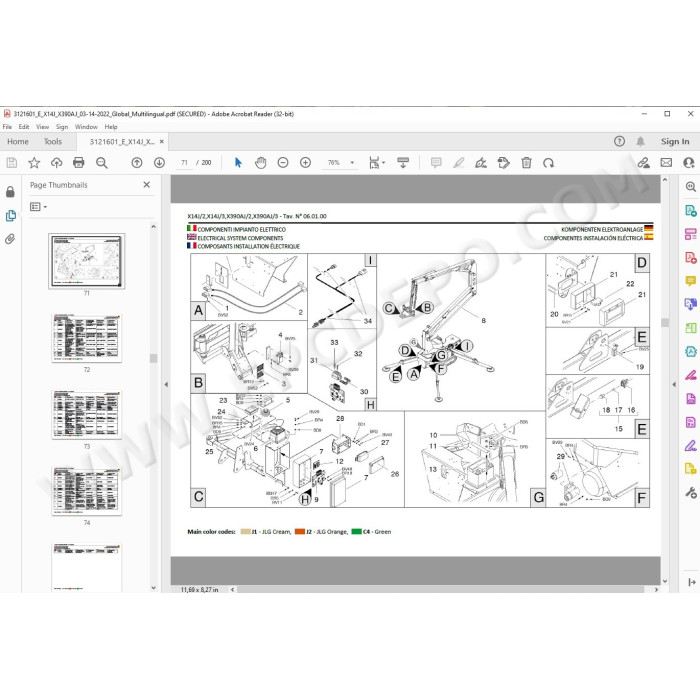Image resolution: width=700 pixels, height=700 pixels.
Task: Select the page 71 thumbnail
Action: click(87, 261)
